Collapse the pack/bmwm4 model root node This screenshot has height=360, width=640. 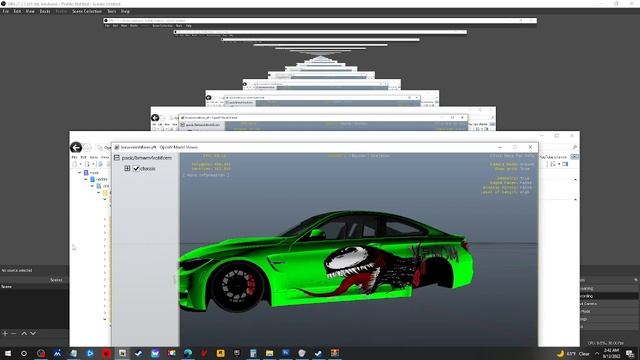coord(117,158)
